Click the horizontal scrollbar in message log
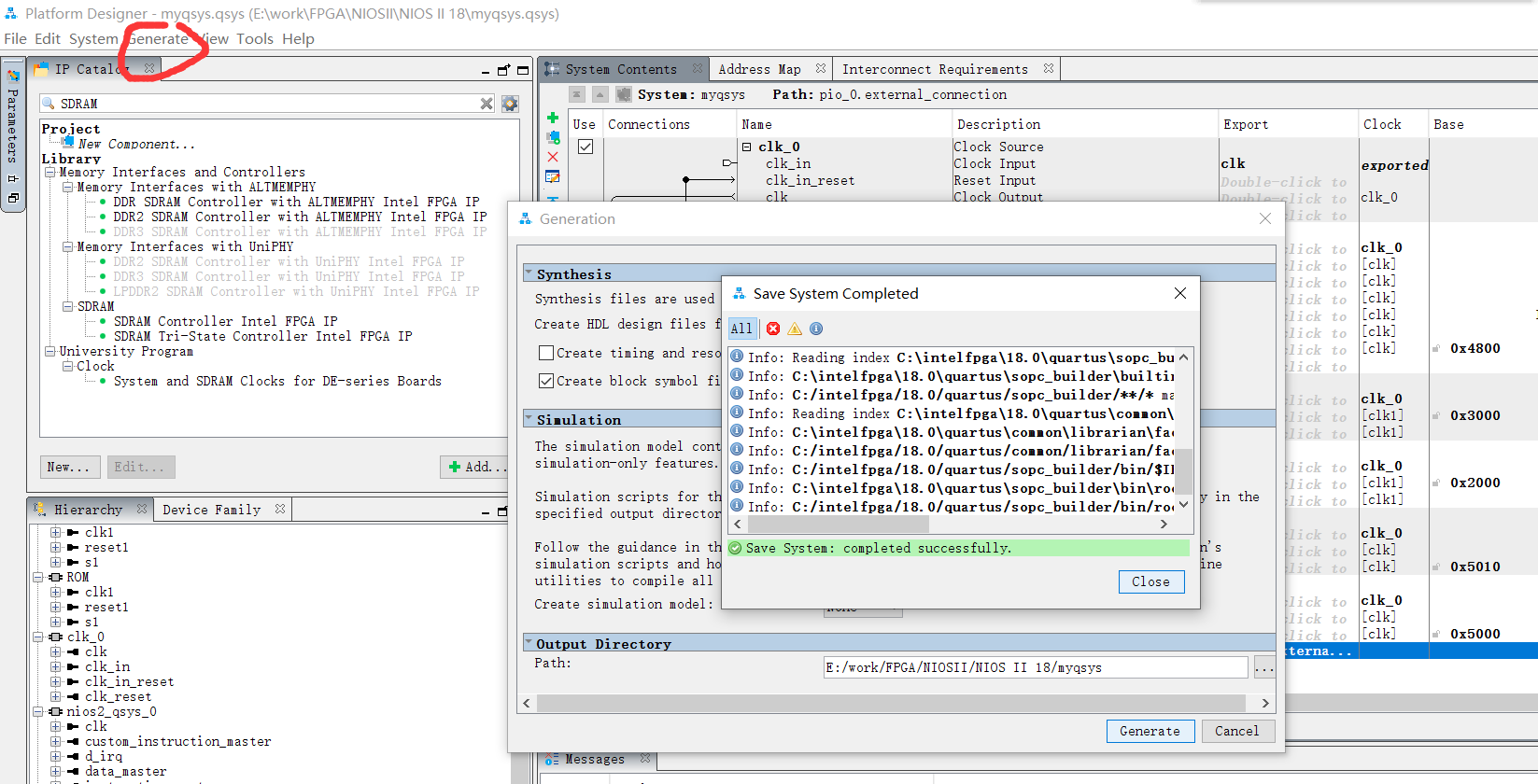The width and height of the screenshot is (1538, 784). (x=951, y=525)
